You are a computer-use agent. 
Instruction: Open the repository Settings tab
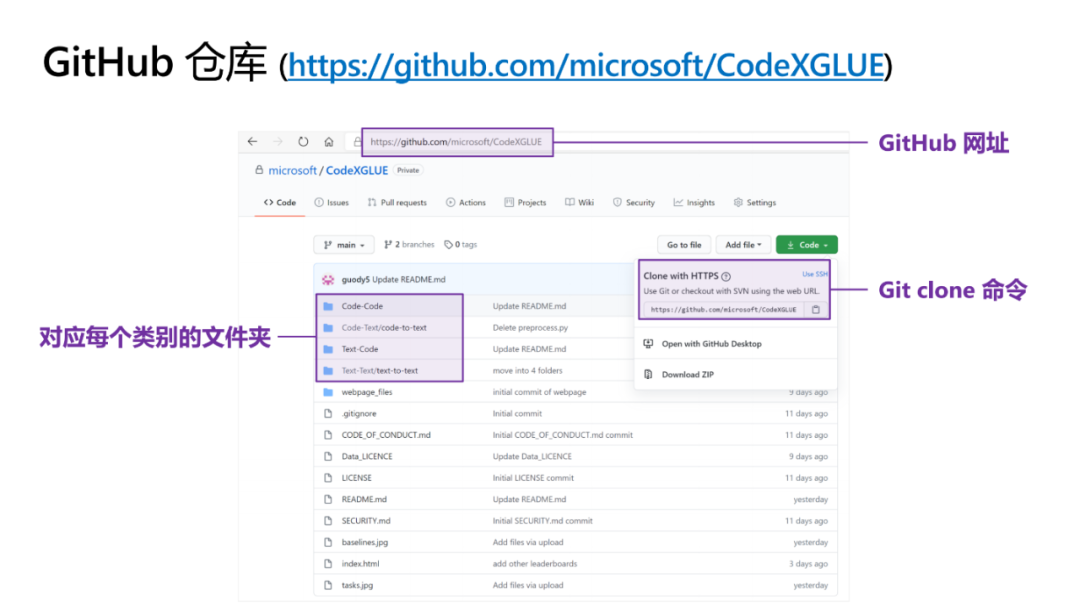coord(755,203)
